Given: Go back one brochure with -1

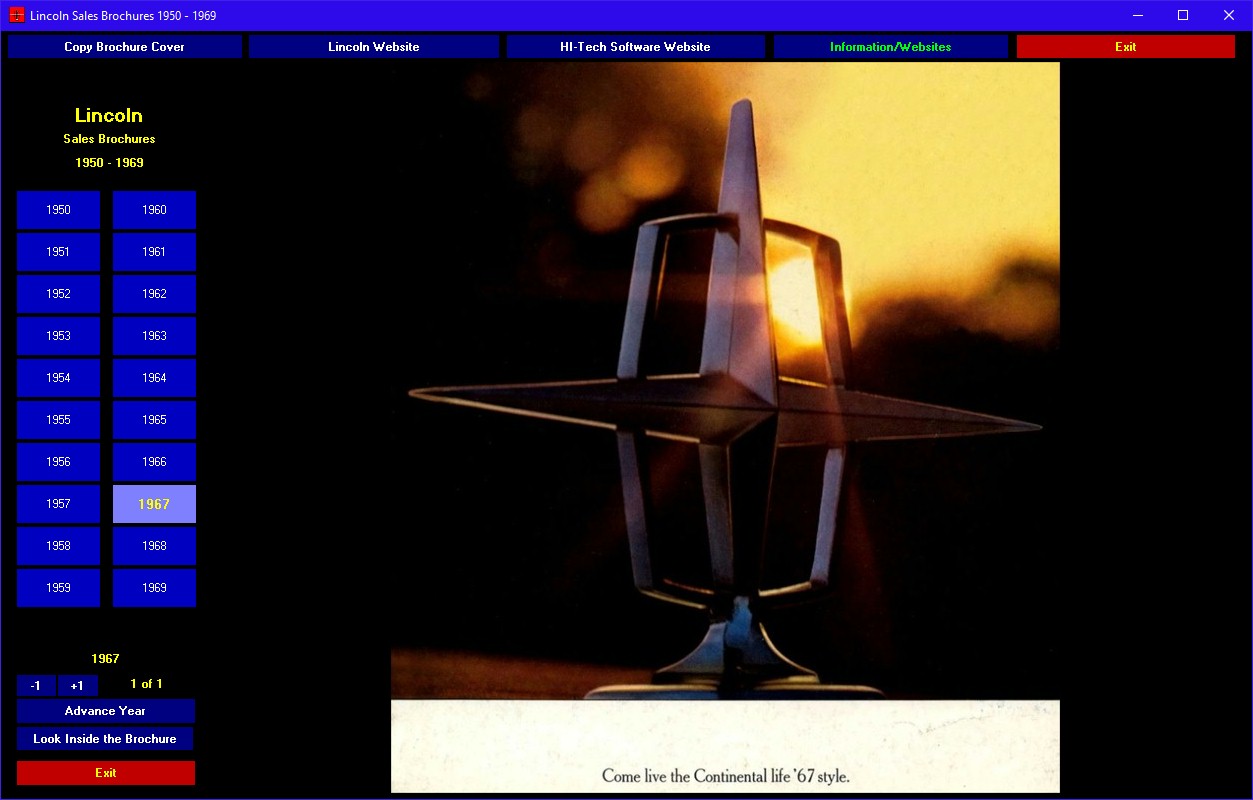Looking at the screenshot, I should [x=36, y=685].
